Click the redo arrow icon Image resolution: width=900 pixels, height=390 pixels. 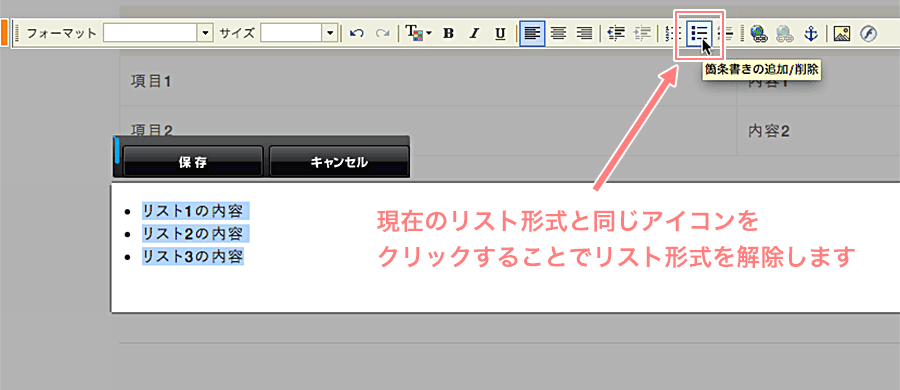coord(382,33)
